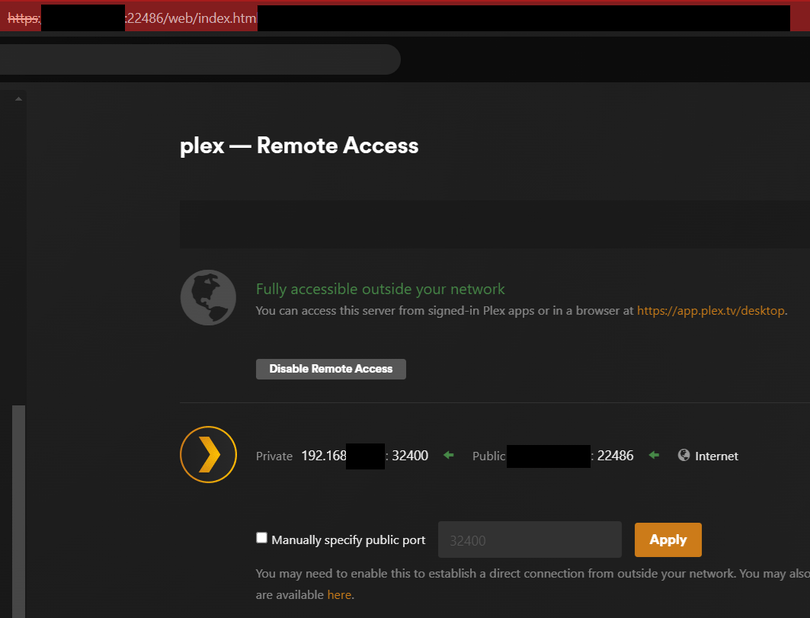
Task: Click the orange Apply button
Action: (668, 539)
